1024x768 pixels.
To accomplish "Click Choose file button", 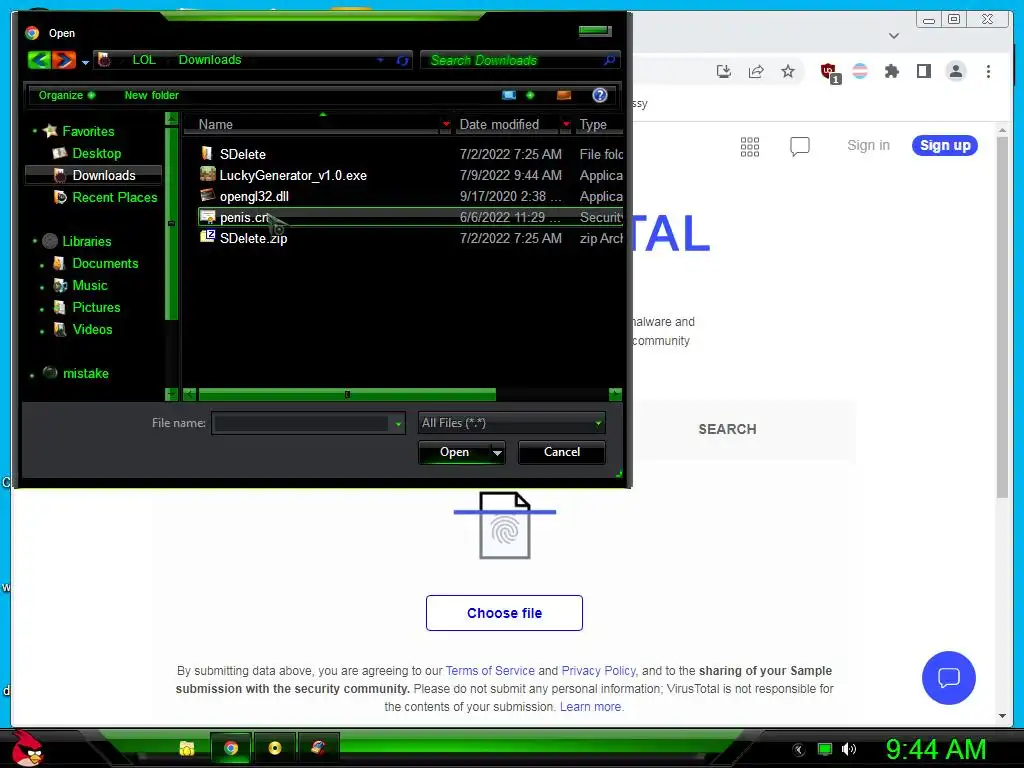I will tap(504, 613).
